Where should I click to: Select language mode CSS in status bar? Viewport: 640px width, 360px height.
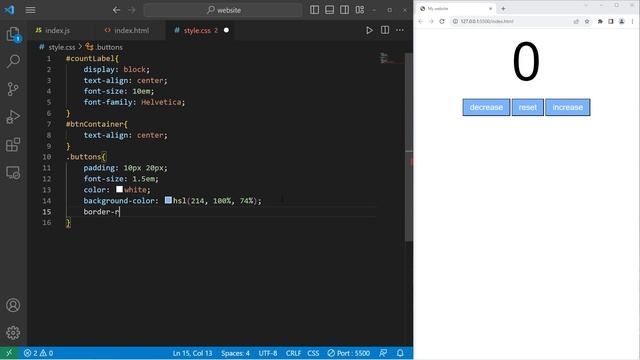point(313,353)
